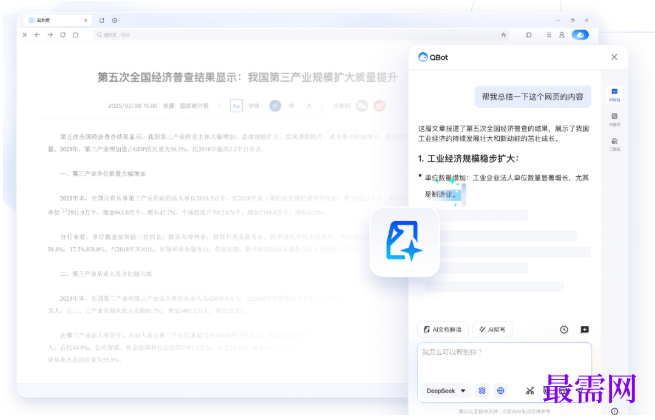This screenshot has width=655, height=420.
Task: Select small font size 小
Action: point(275,106)
